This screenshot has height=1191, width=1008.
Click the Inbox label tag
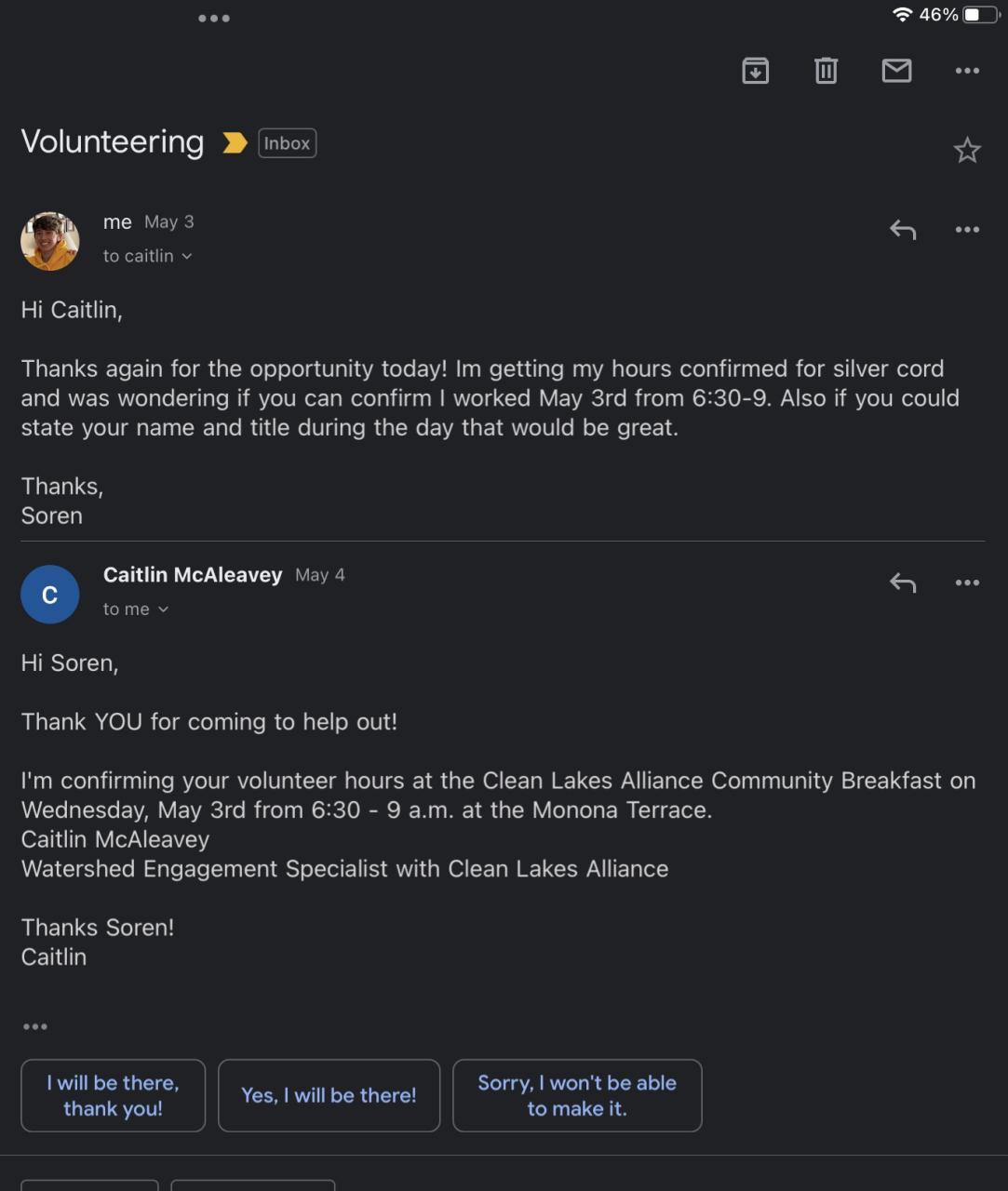tap(287, 143)
